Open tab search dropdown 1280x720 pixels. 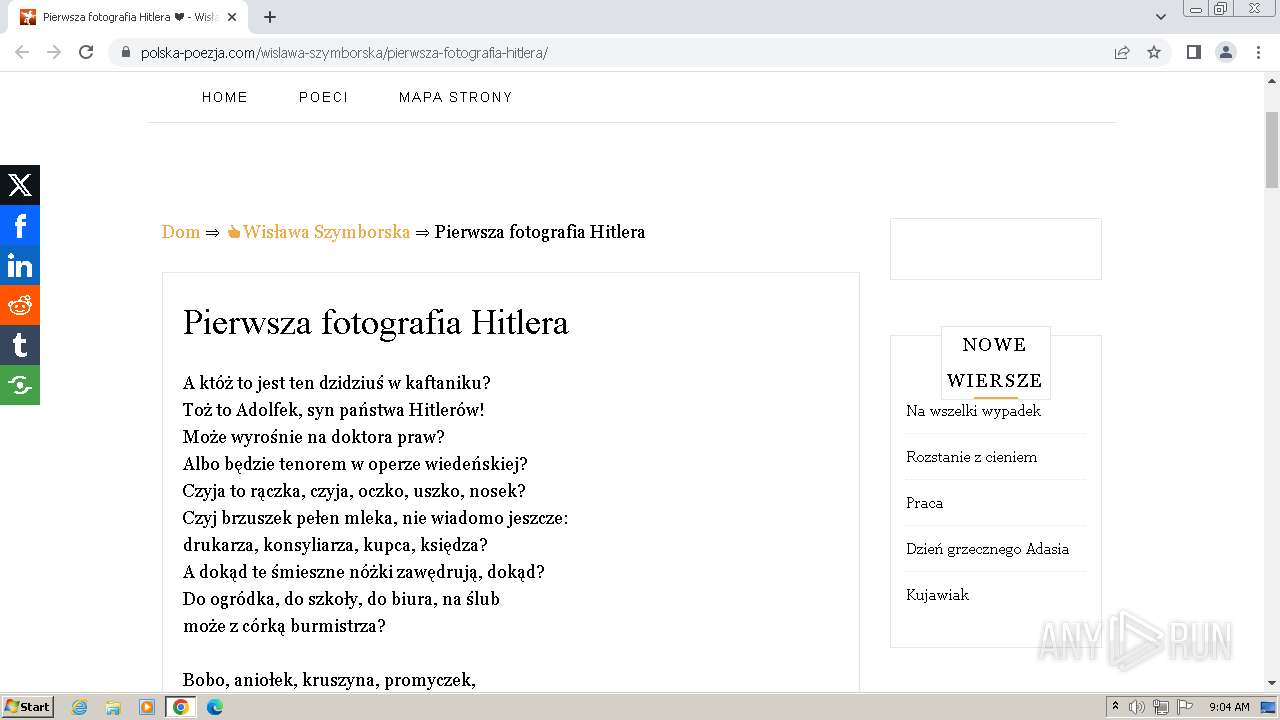point(1161,17)
